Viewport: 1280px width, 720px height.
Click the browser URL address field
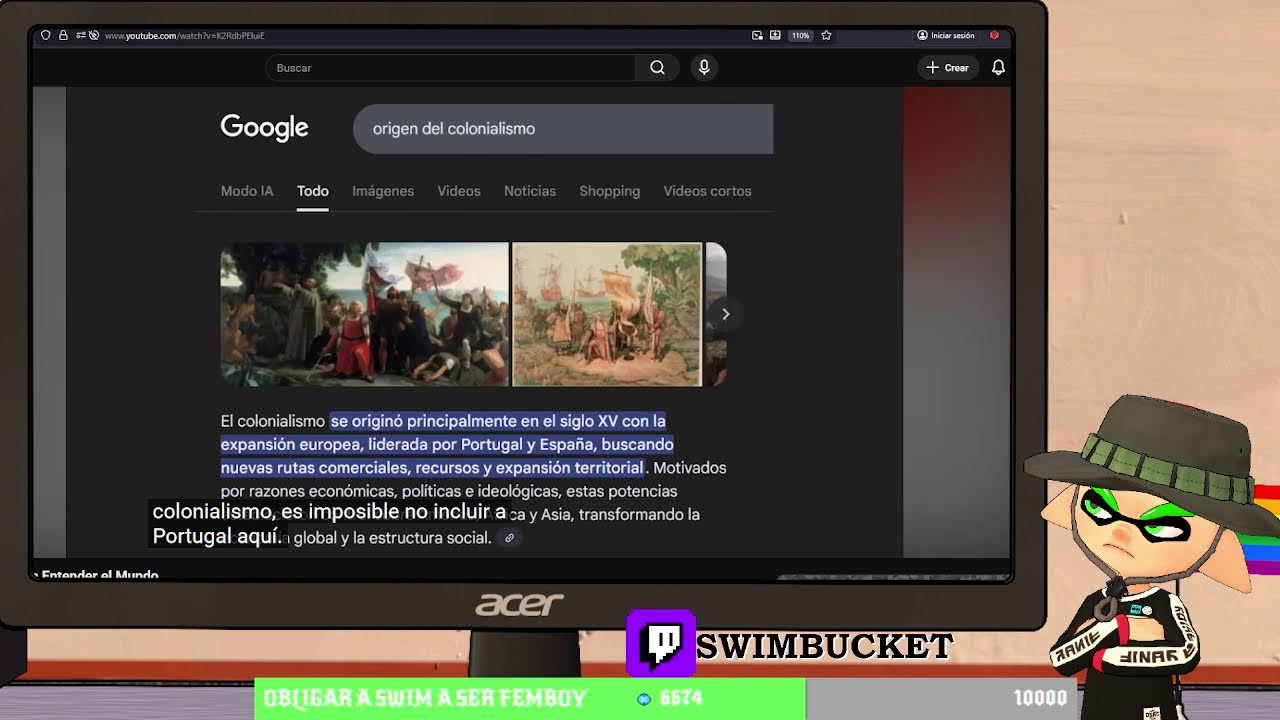point(184,35)
